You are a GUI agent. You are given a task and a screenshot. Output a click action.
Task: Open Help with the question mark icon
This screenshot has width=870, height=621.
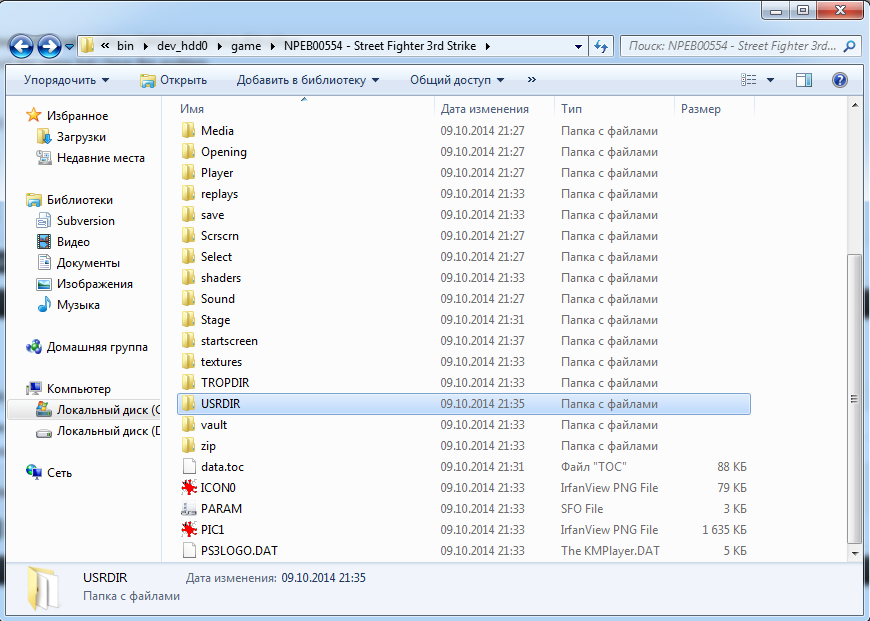click(839, 80)
